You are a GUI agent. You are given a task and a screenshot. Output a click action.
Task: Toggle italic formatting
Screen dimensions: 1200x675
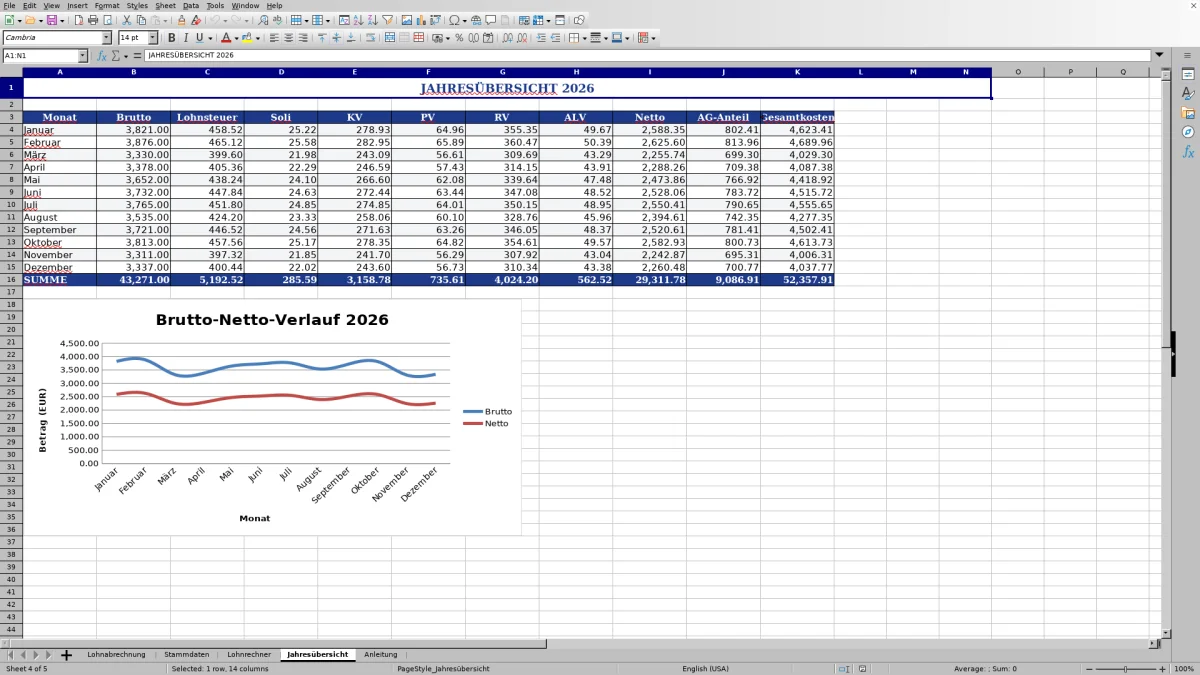[185, 37]
